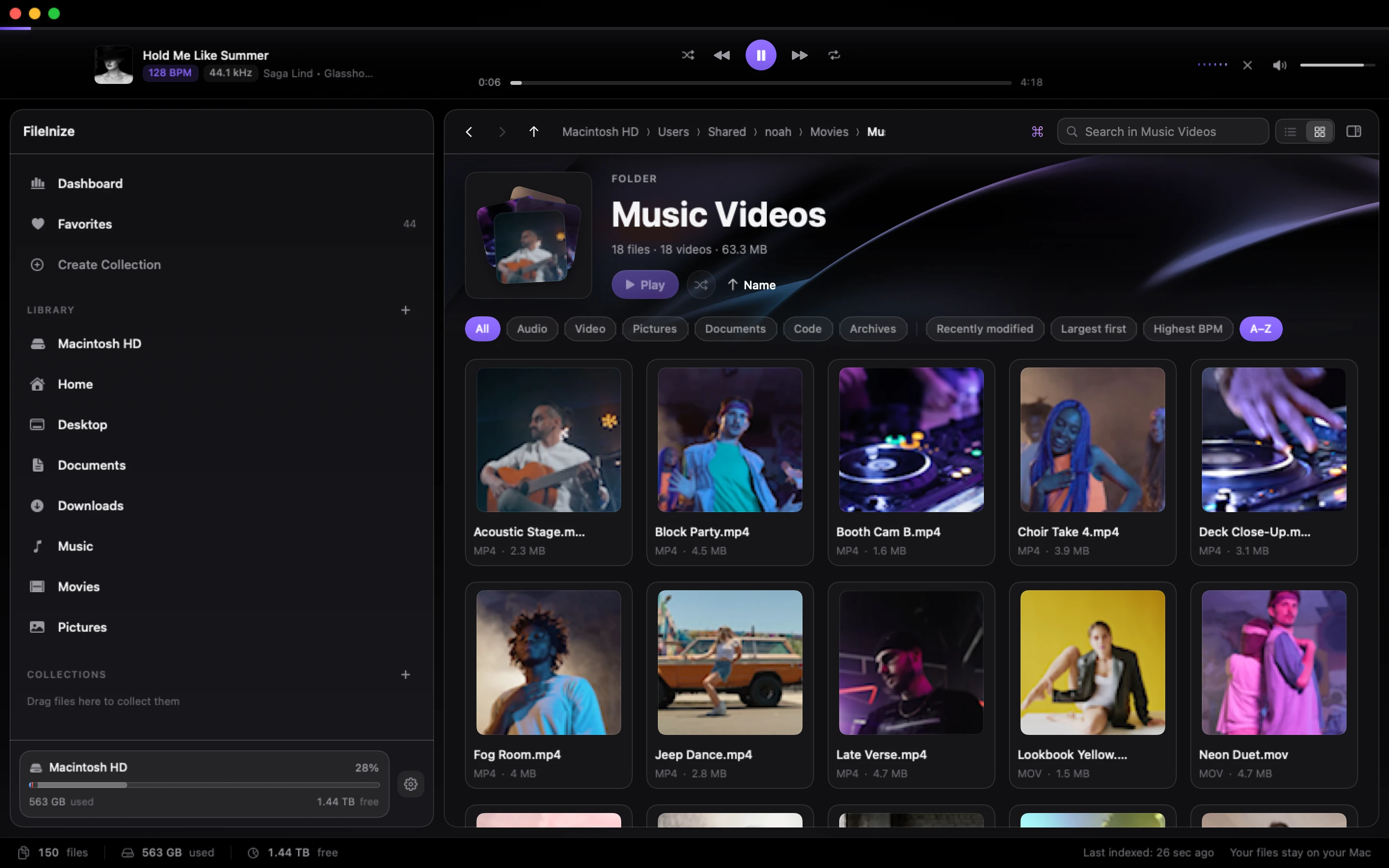Open Favorites in the sidebar
The height and width of the screenshot is (868, 1389).
pos(221,224)
